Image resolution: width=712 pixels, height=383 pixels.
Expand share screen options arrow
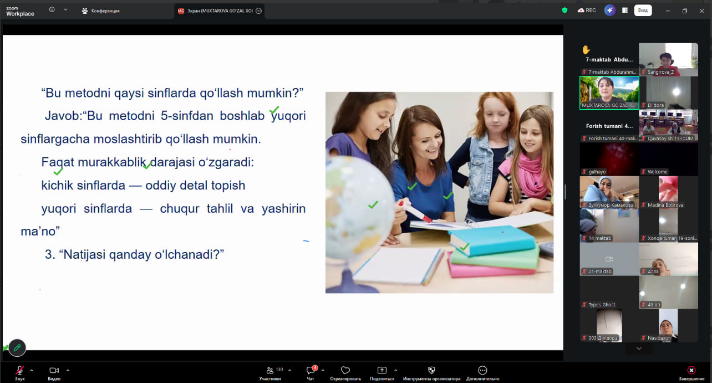pyautogui.click(x=396, y=370)
